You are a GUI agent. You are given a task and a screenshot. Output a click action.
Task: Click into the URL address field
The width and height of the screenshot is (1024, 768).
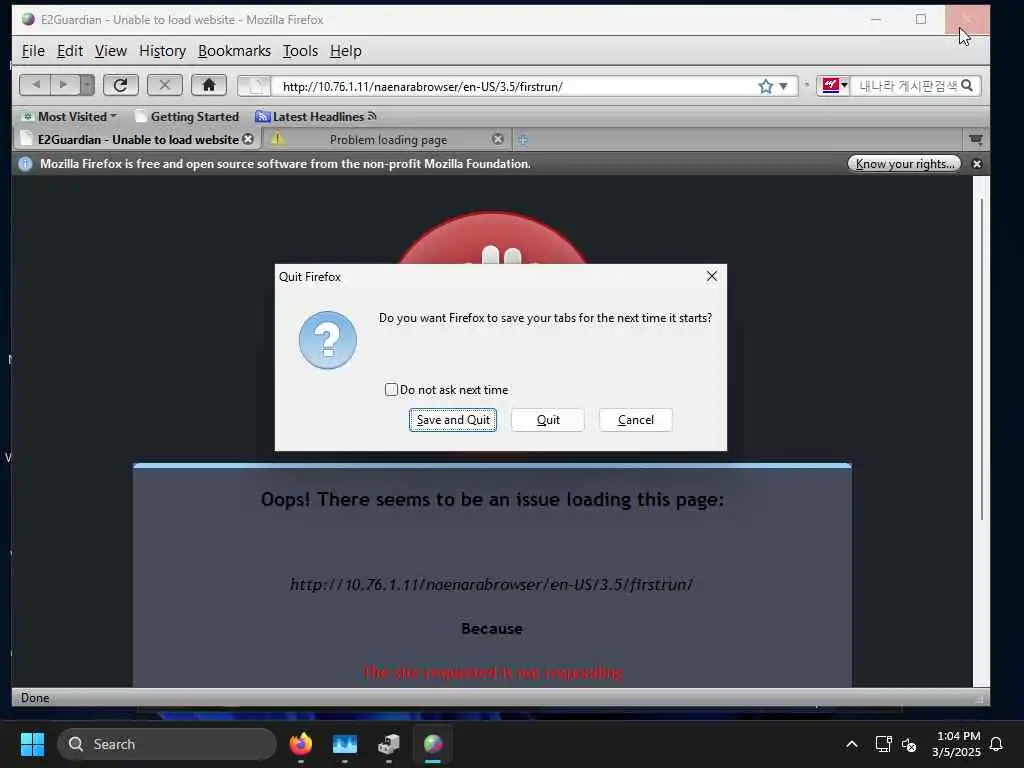click(516, 86)
